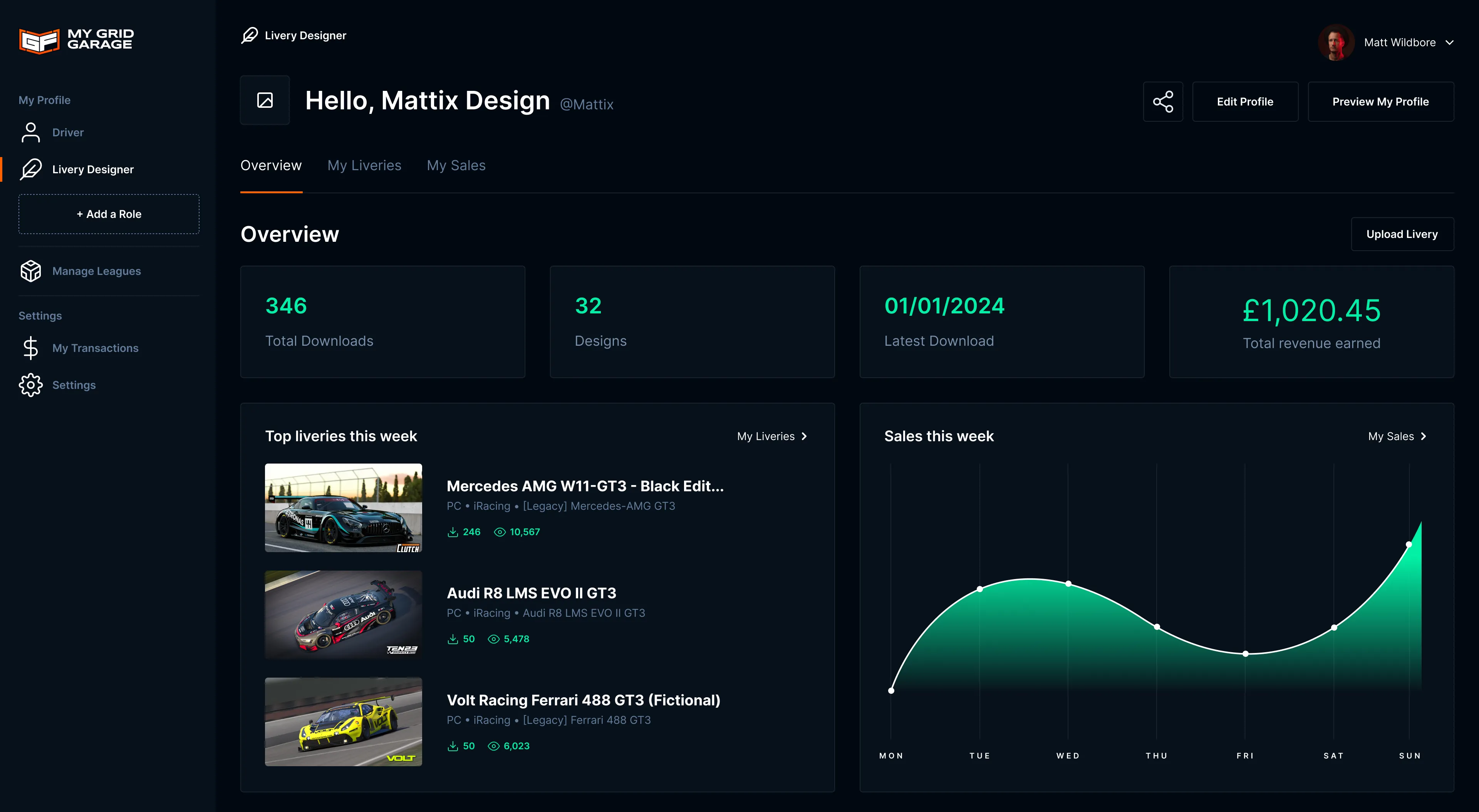Open the Livery Designer feather icon in sidebar

pyautogui.click(x=31, y=169)
